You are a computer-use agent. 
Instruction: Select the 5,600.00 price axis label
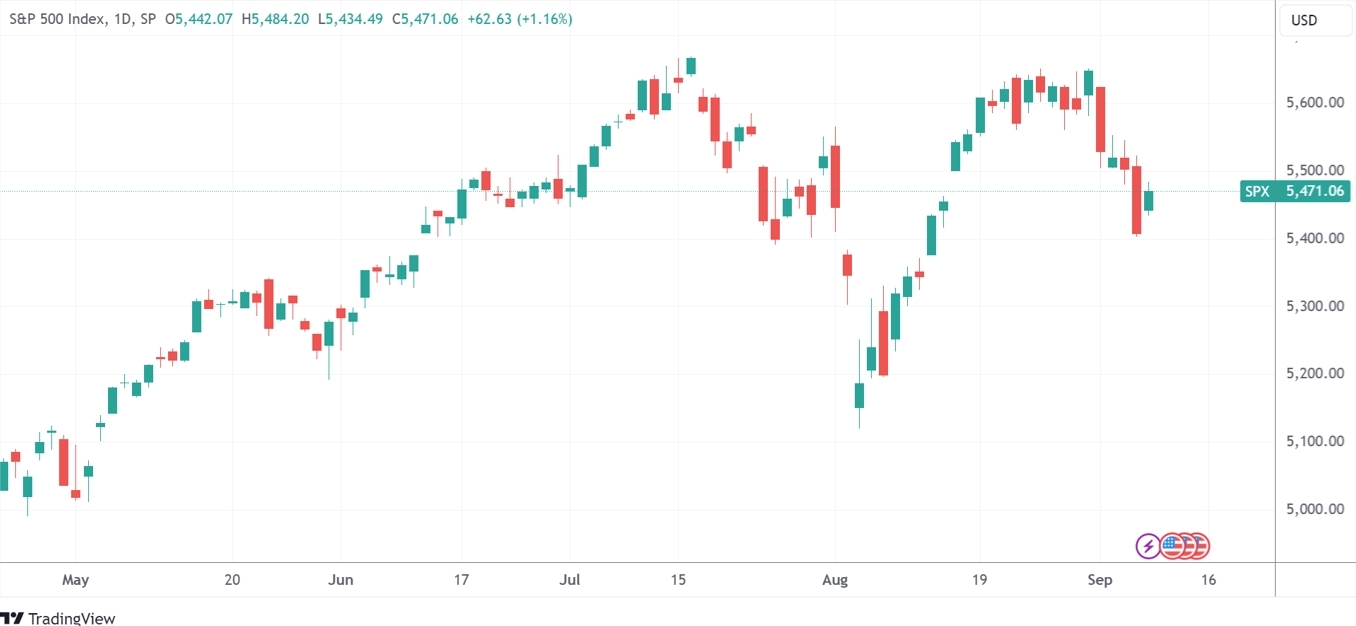(x=1313, y=103)
